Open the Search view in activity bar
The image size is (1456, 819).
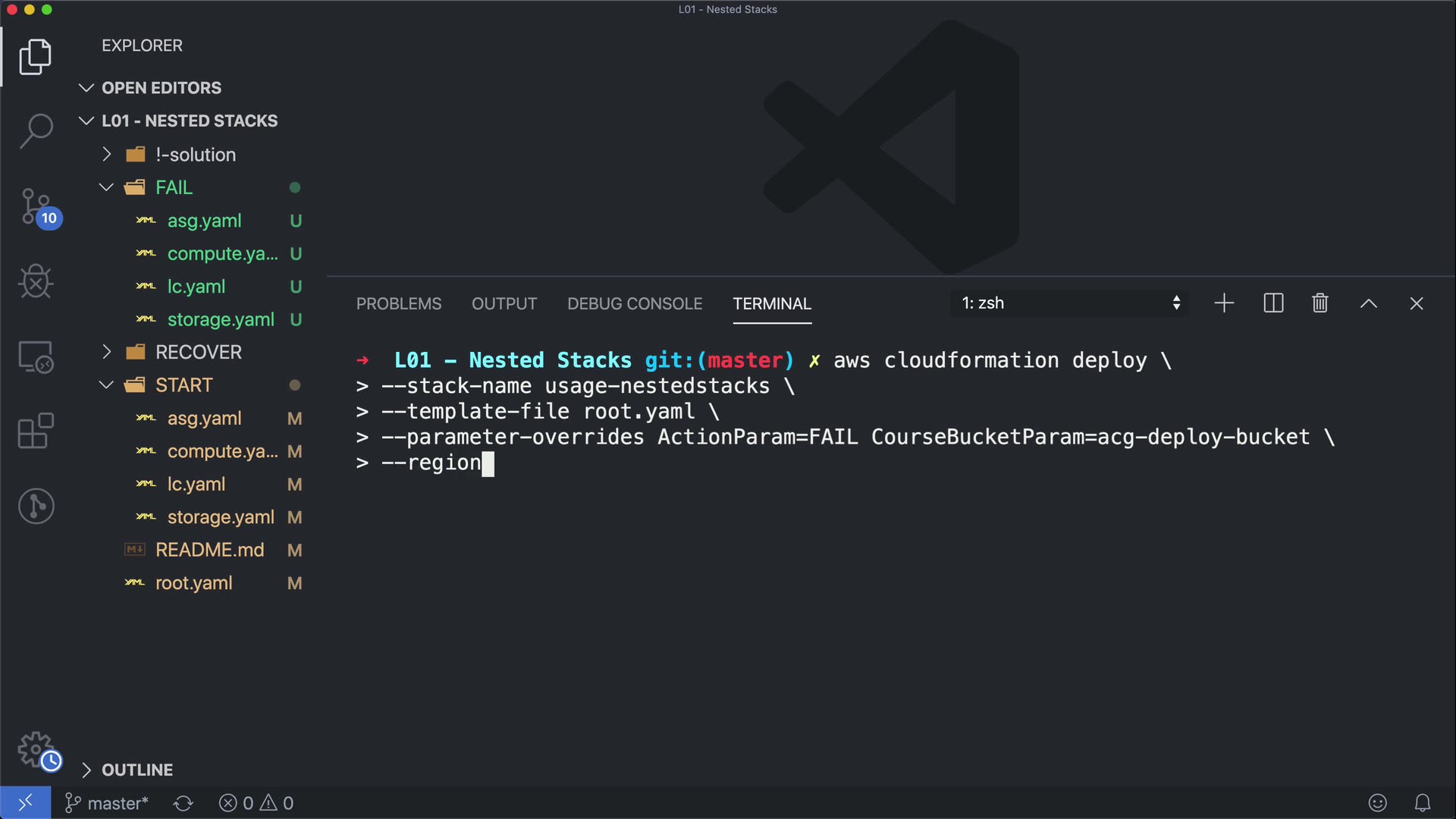(36, 130)
